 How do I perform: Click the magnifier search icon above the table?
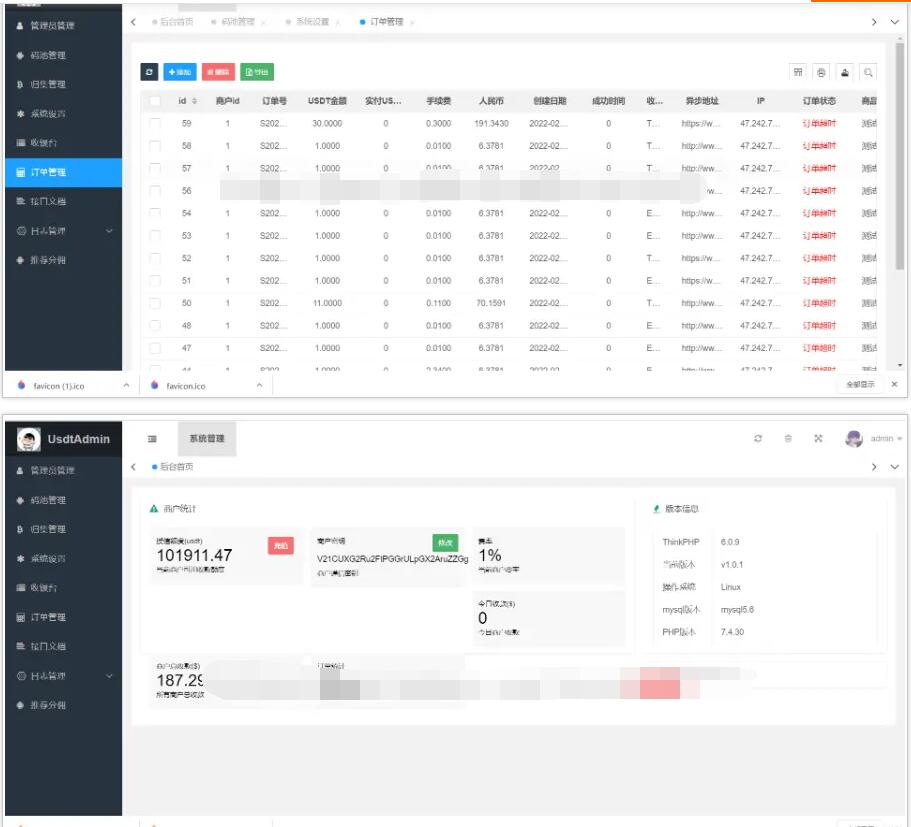click(868, 72)
